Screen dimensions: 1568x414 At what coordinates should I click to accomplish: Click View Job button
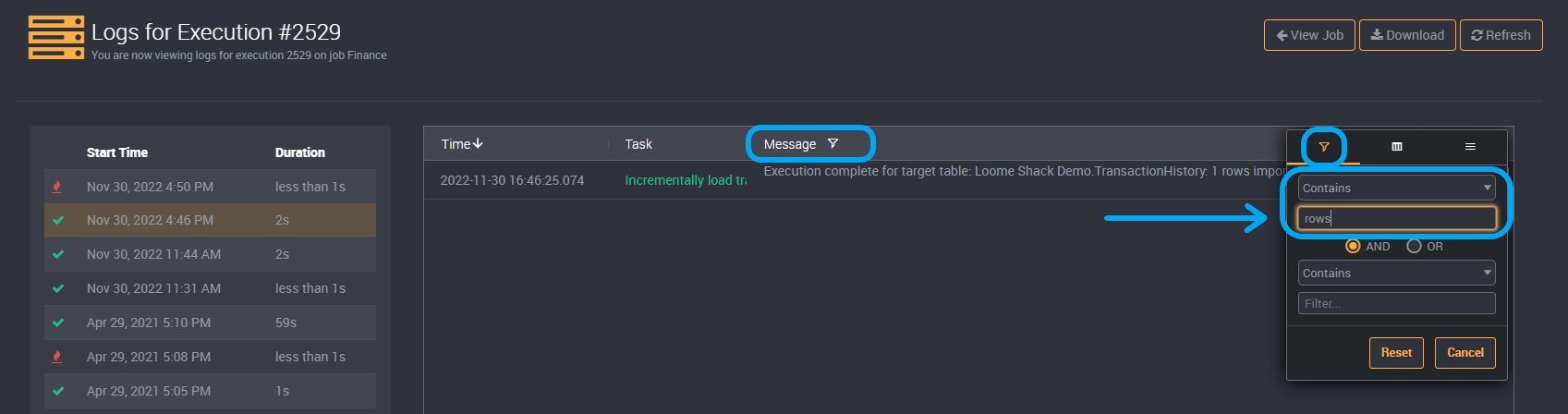(1309, 35)
